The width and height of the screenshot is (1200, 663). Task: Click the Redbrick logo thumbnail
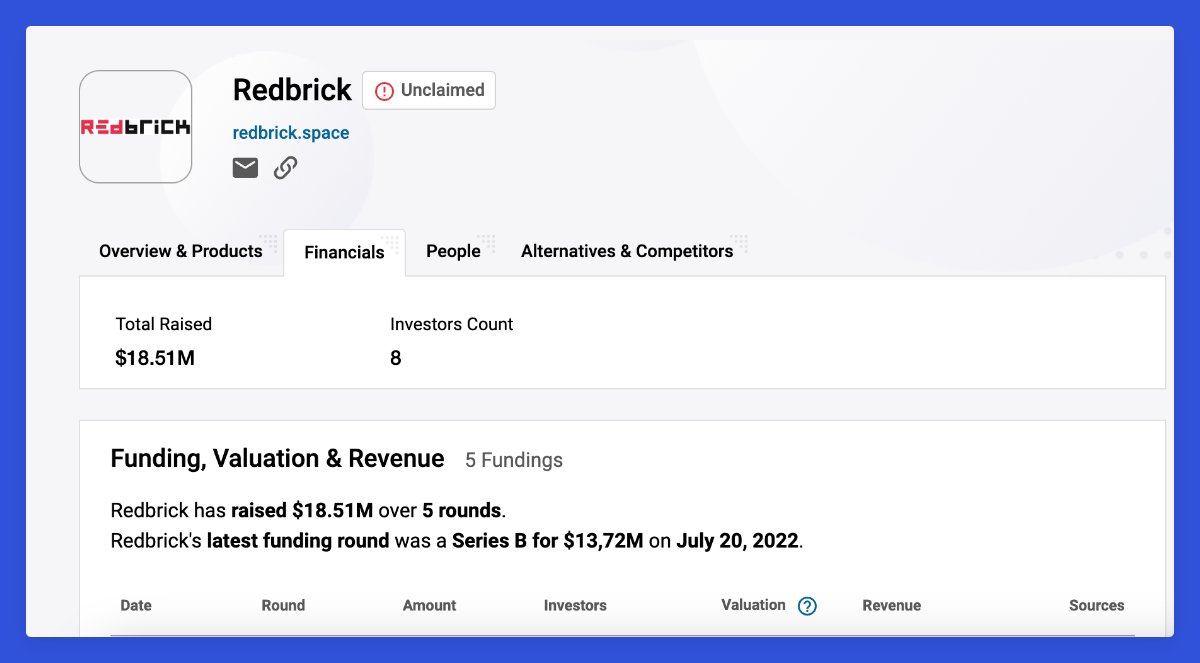pos(135,127)
